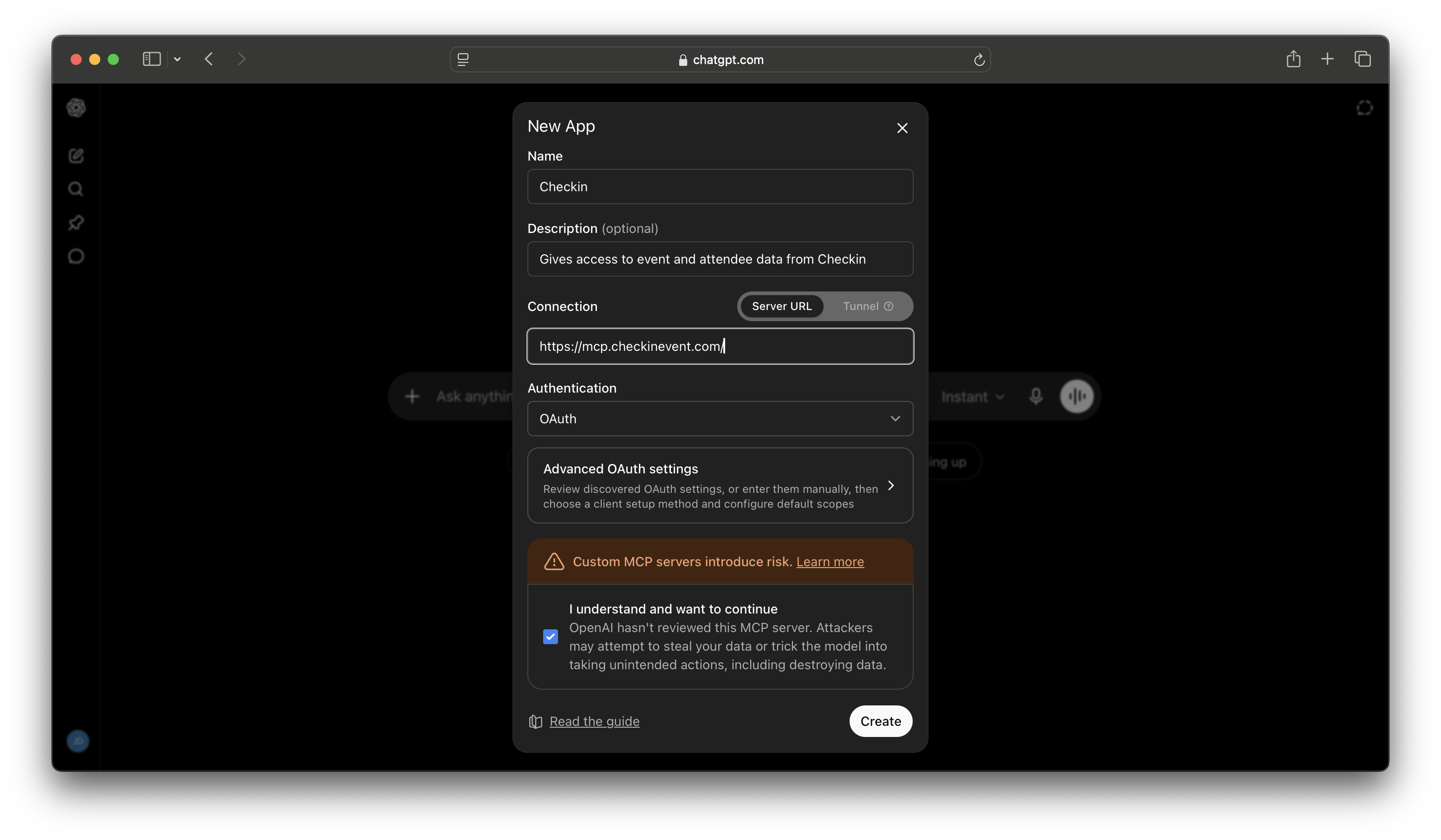Go back to the previous page in Safari
The image size is (1441, 840).
click(209, 59)
